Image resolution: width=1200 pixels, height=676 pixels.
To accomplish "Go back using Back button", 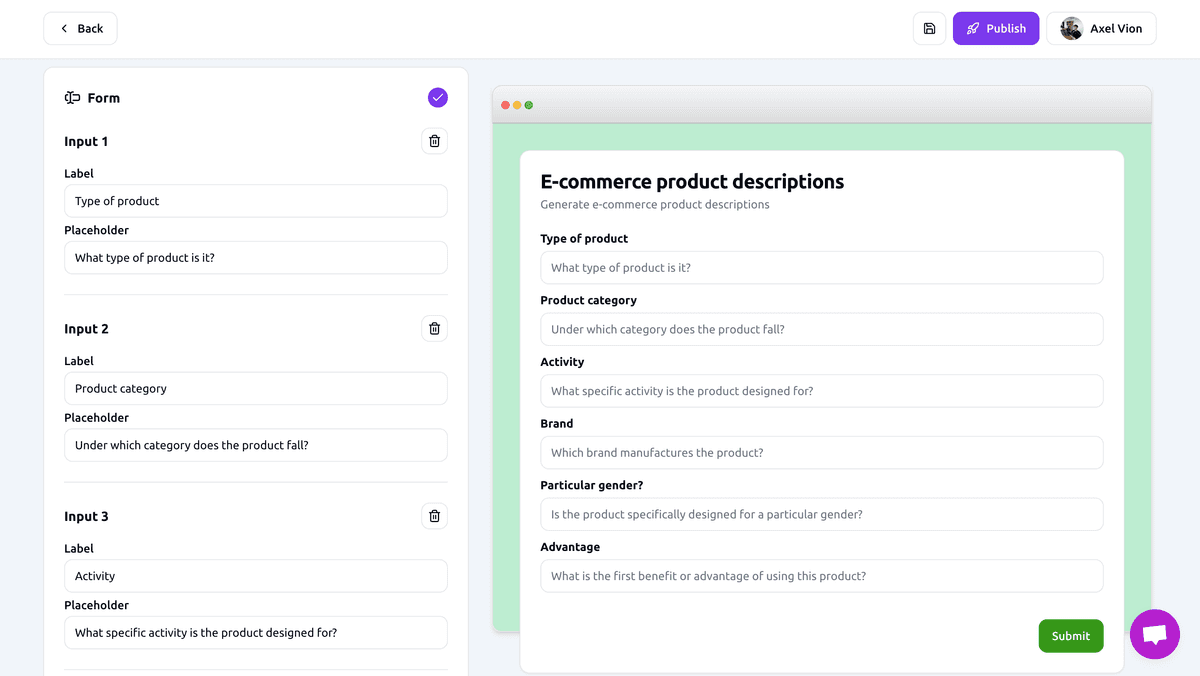I will tap(80, 29).
